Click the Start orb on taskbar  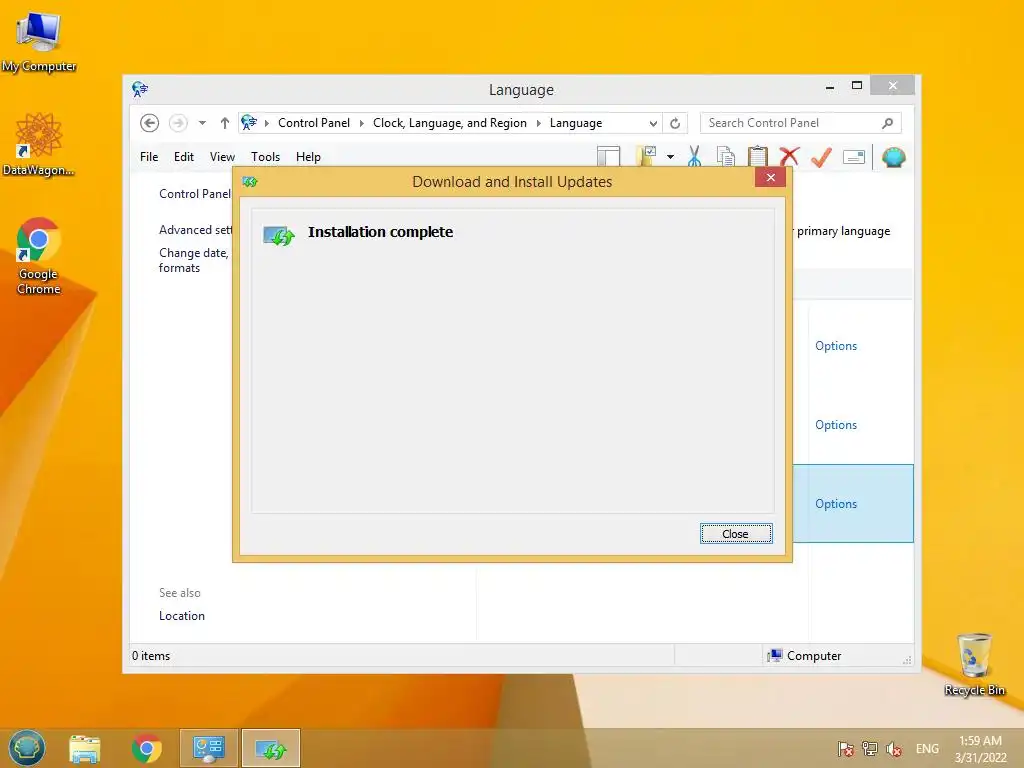(27, 748)
